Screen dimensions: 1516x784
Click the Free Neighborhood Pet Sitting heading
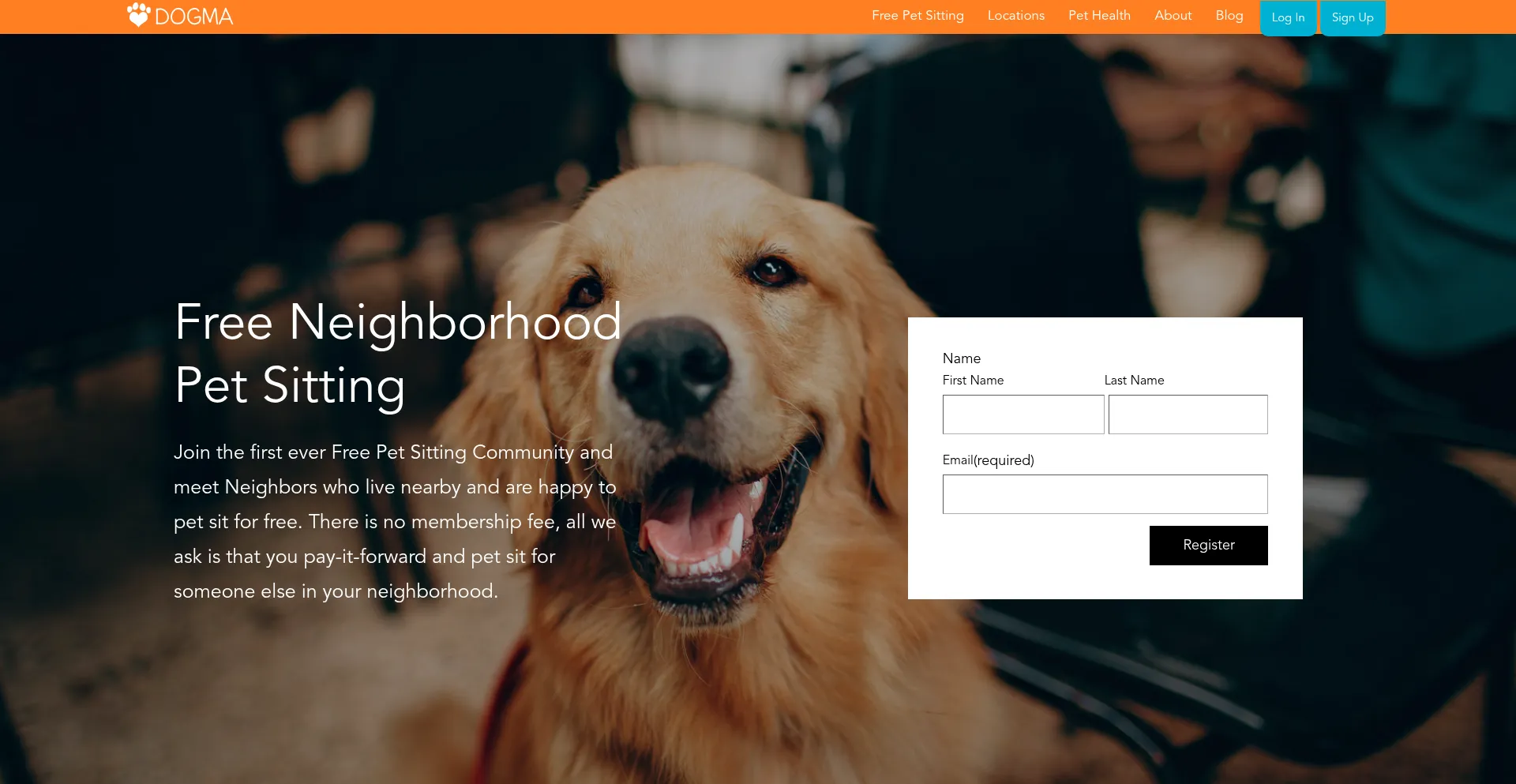coord(398,354)
